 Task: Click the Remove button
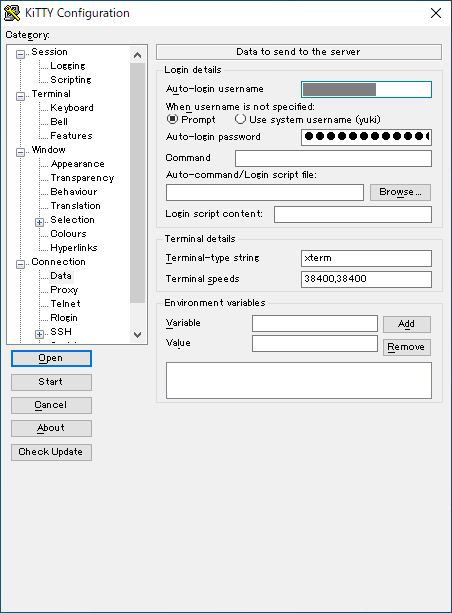click(x=407, y=347)
